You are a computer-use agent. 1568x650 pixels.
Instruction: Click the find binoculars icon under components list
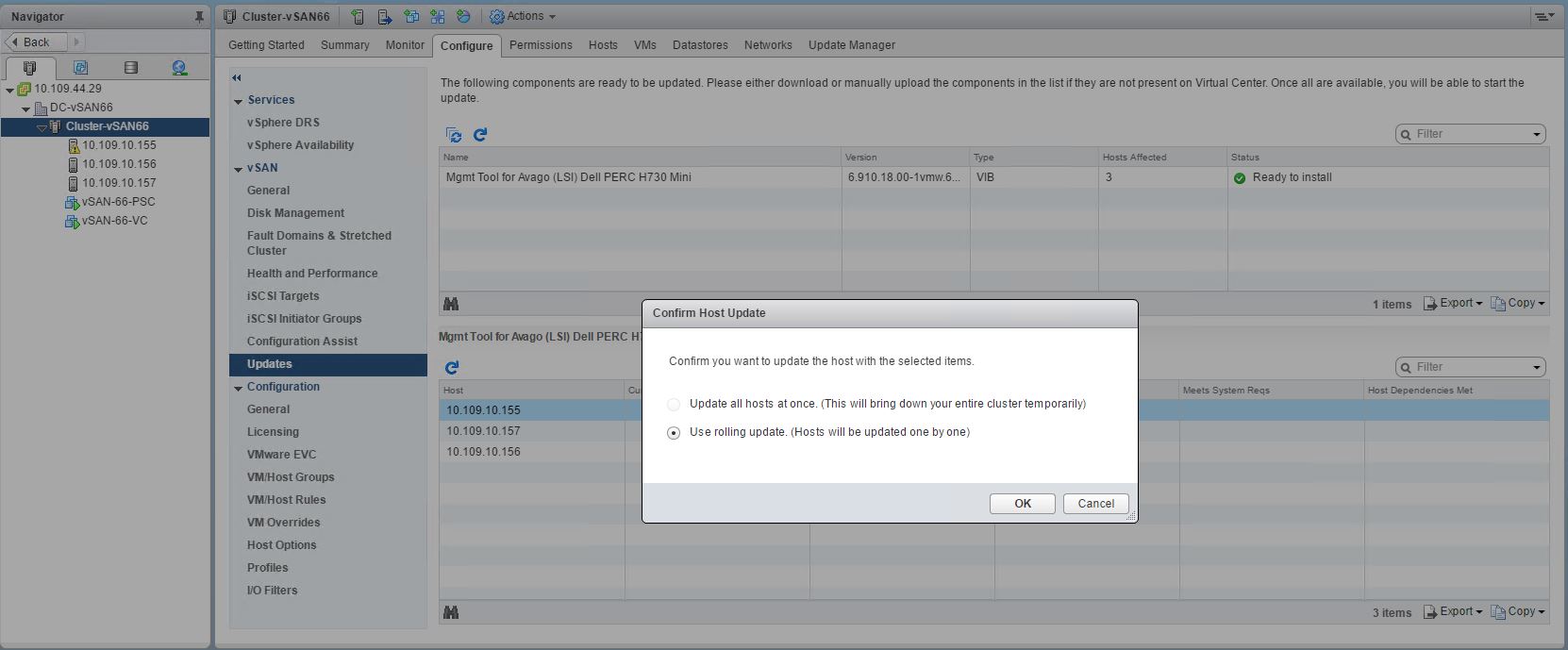point(451,304)
